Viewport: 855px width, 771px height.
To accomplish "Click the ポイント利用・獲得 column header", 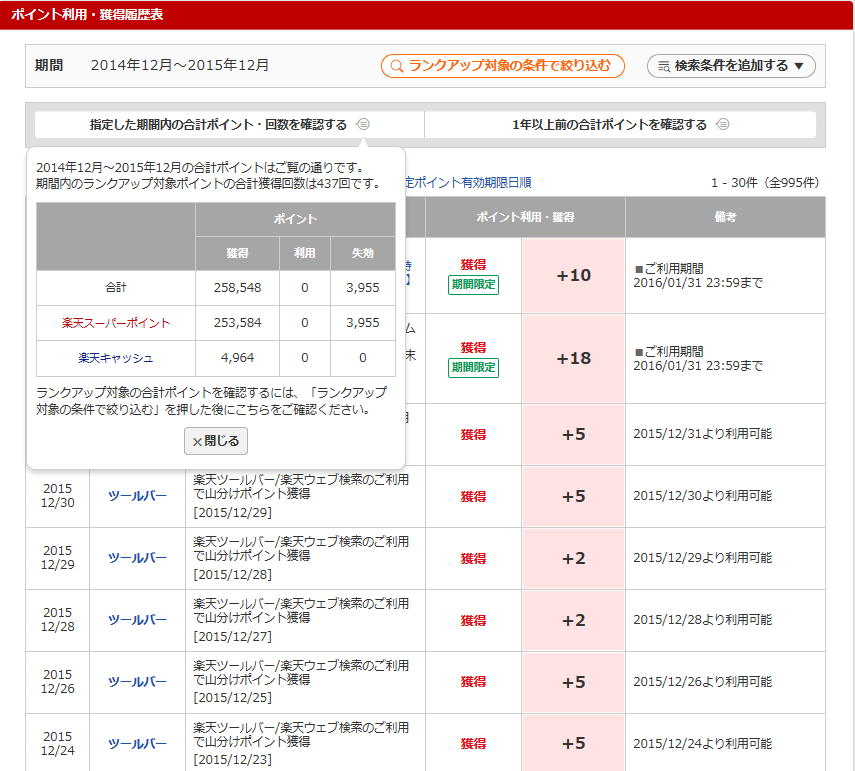I will coord(525,217).
